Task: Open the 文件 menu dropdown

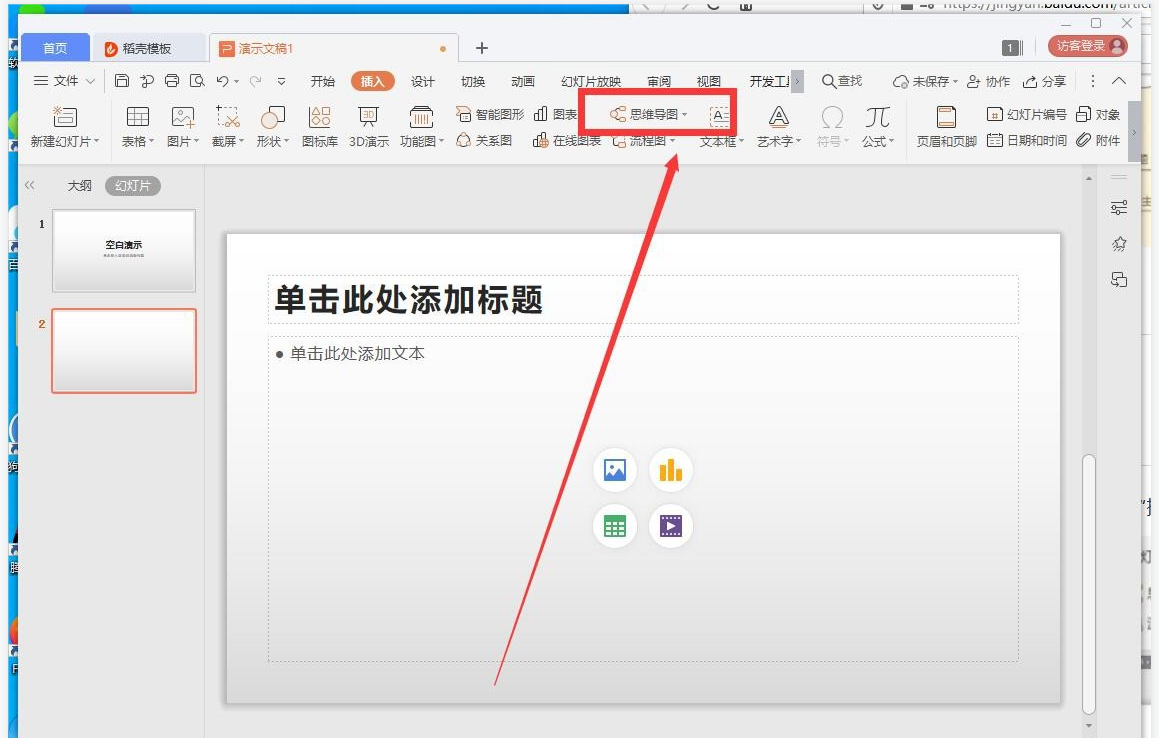Action: pyautogui.click(x=65, y=81)
